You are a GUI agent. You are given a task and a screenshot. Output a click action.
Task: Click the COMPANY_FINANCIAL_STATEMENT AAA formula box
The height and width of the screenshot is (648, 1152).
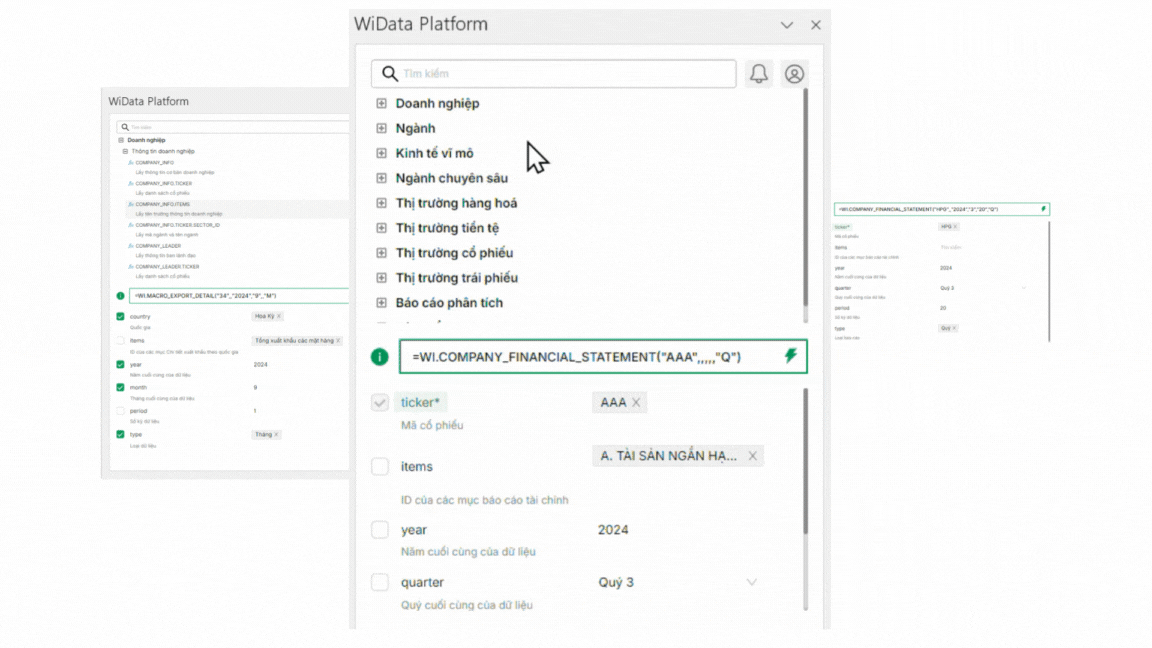pyautogui.click(x=603, y=356)
